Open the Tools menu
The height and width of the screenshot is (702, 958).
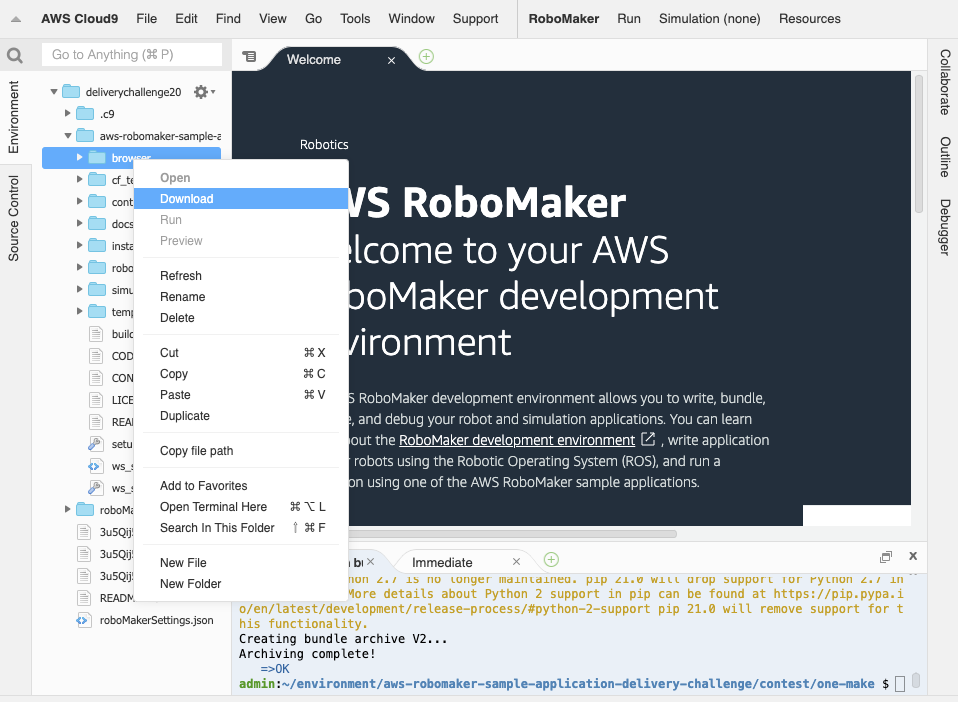[x=355, y=19]
